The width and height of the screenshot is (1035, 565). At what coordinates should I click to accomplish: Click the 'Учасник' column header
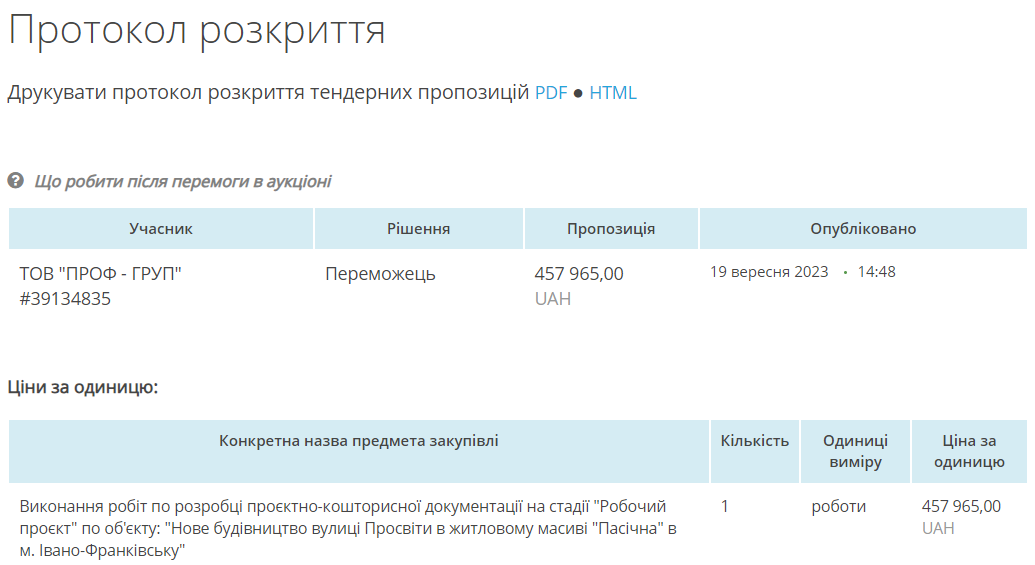(x=160, y=228)
